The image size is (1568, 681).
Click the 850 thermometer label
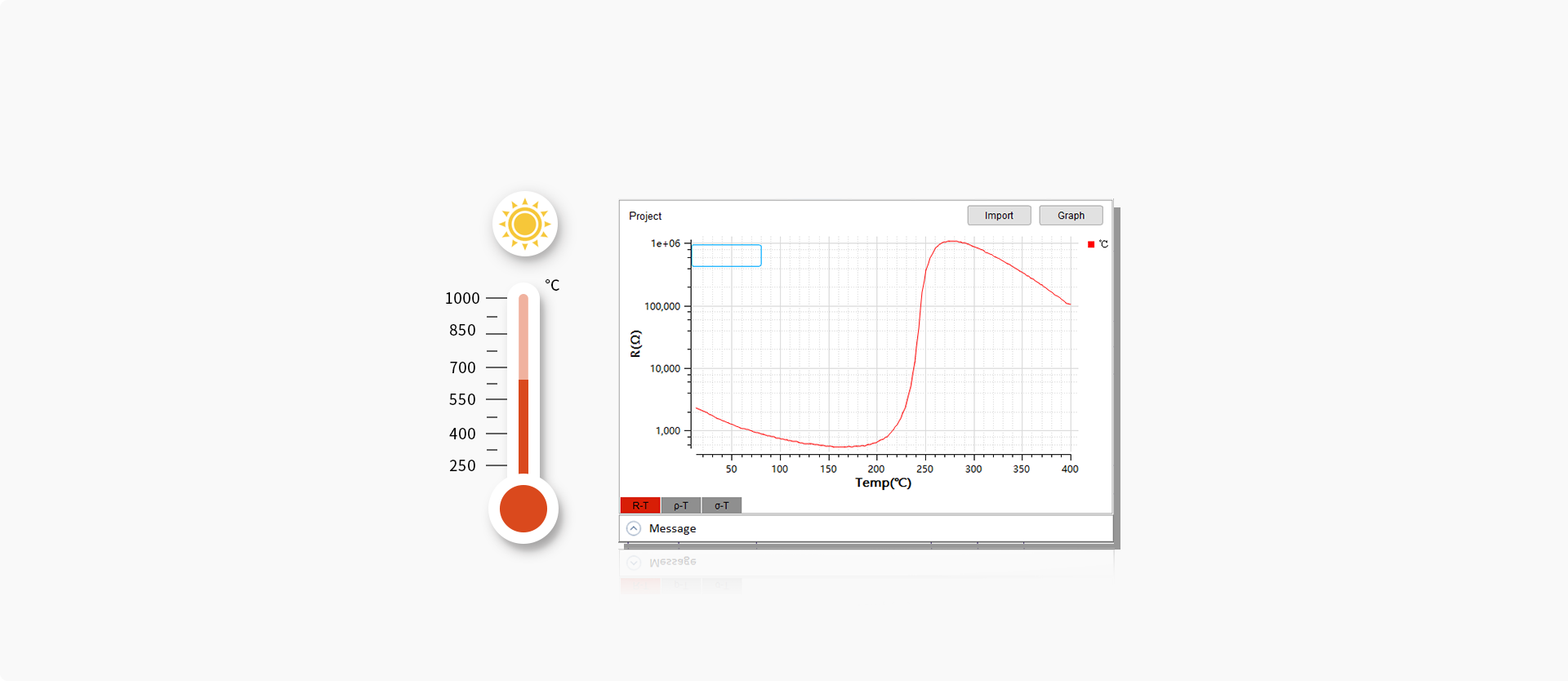462,330
